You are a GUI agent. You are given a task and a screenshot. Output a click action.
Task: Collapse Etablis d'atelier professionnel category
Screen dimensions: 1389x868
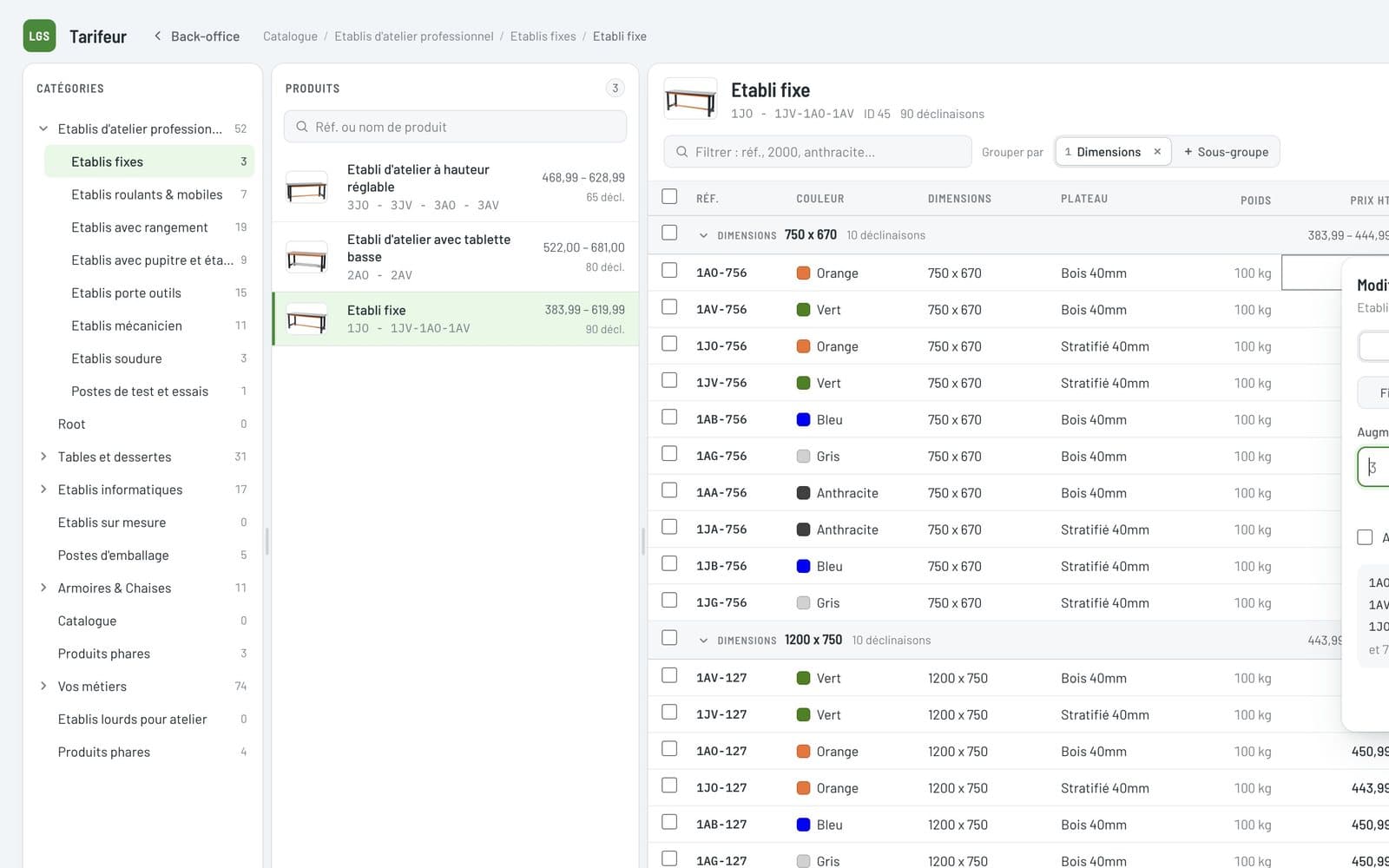click(x=43, y=128)
